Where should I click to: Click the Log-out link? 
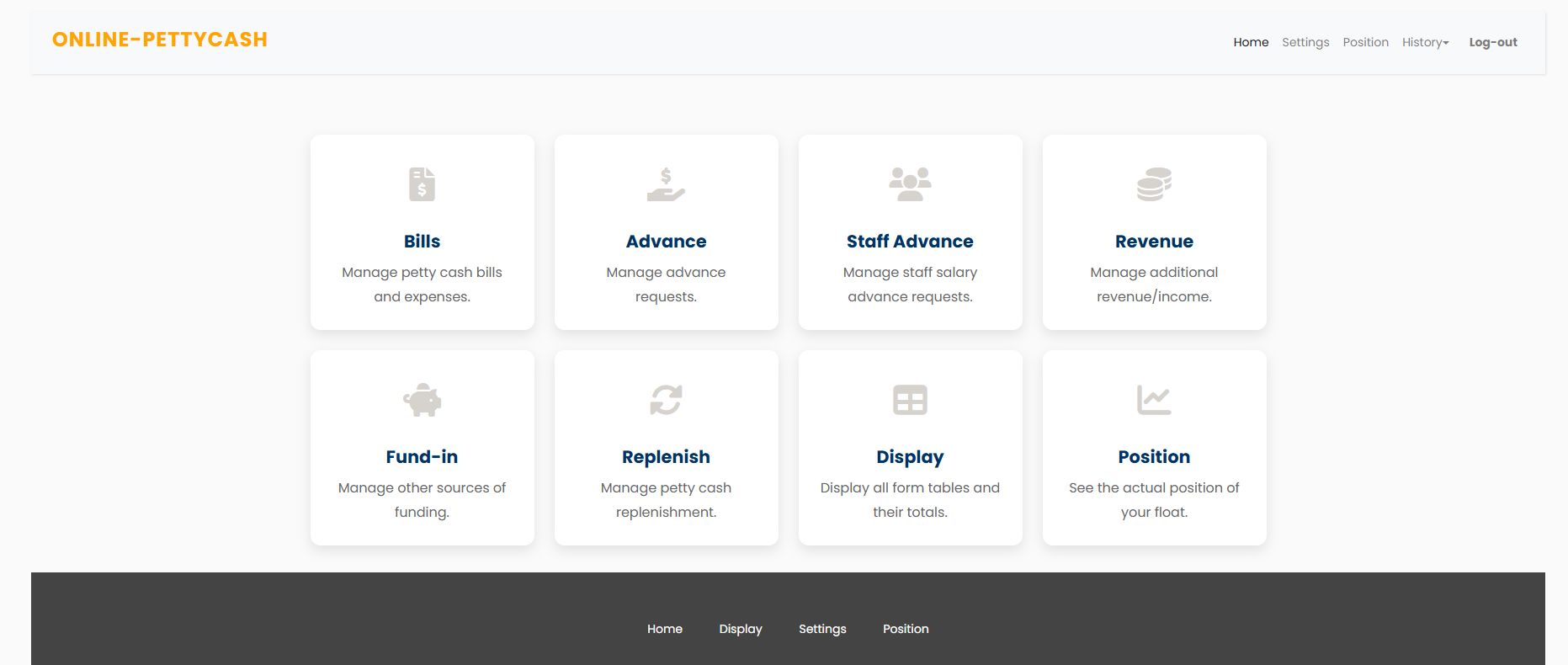(x=1493, y=42)
